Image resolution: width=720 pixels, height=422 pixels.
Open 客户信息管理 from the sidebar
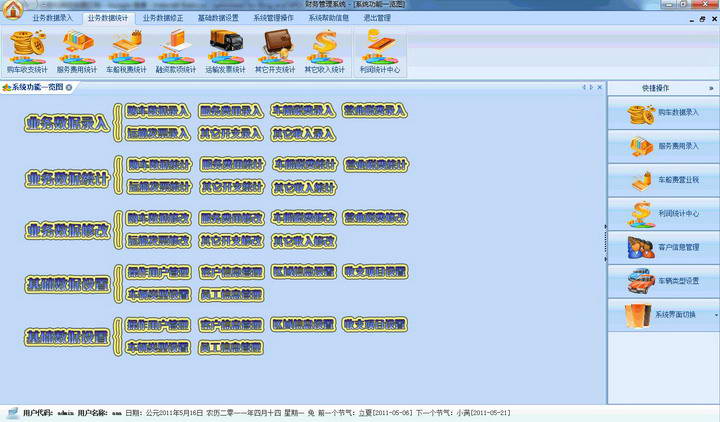[664, 246]
